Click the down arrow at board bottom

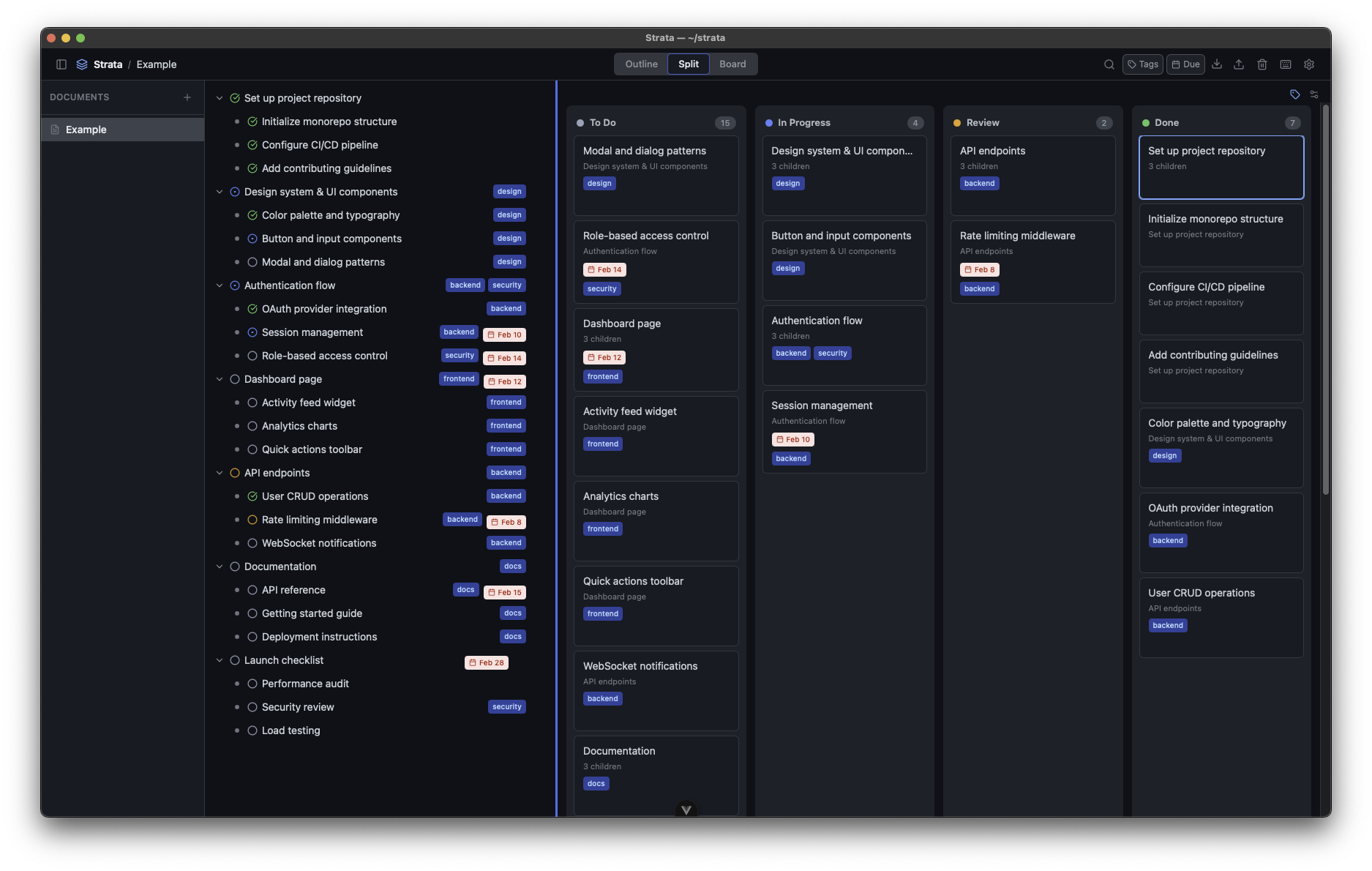(686, 810)
